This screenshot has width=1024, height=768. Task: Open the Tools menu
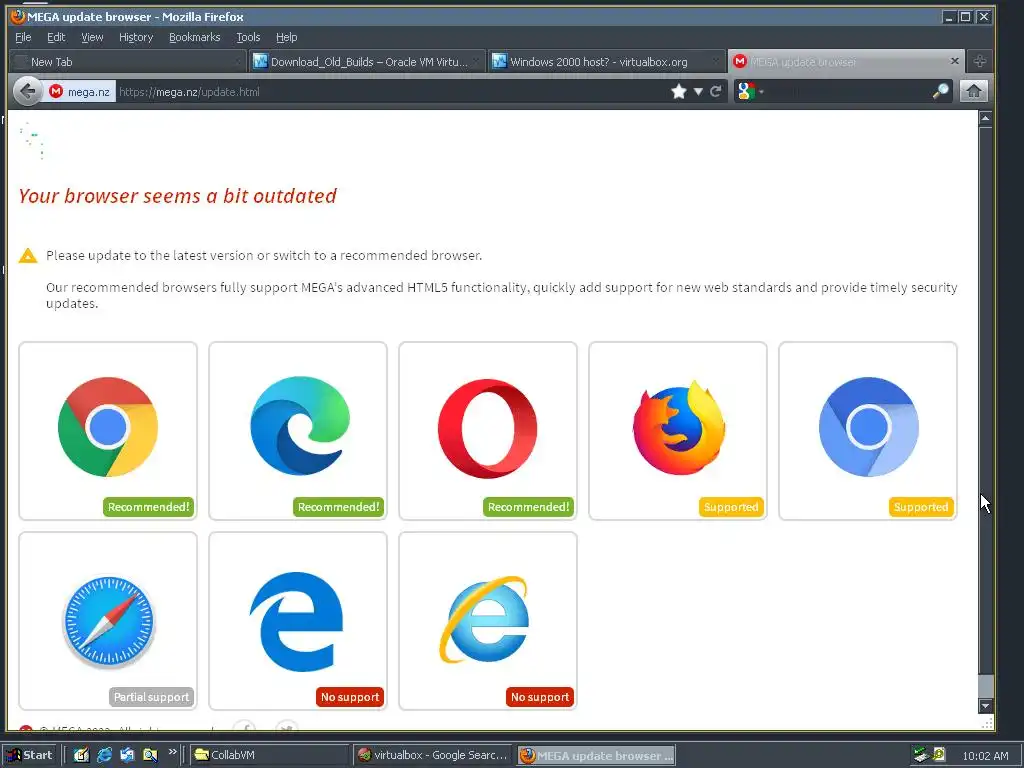[x=248, y=37]
